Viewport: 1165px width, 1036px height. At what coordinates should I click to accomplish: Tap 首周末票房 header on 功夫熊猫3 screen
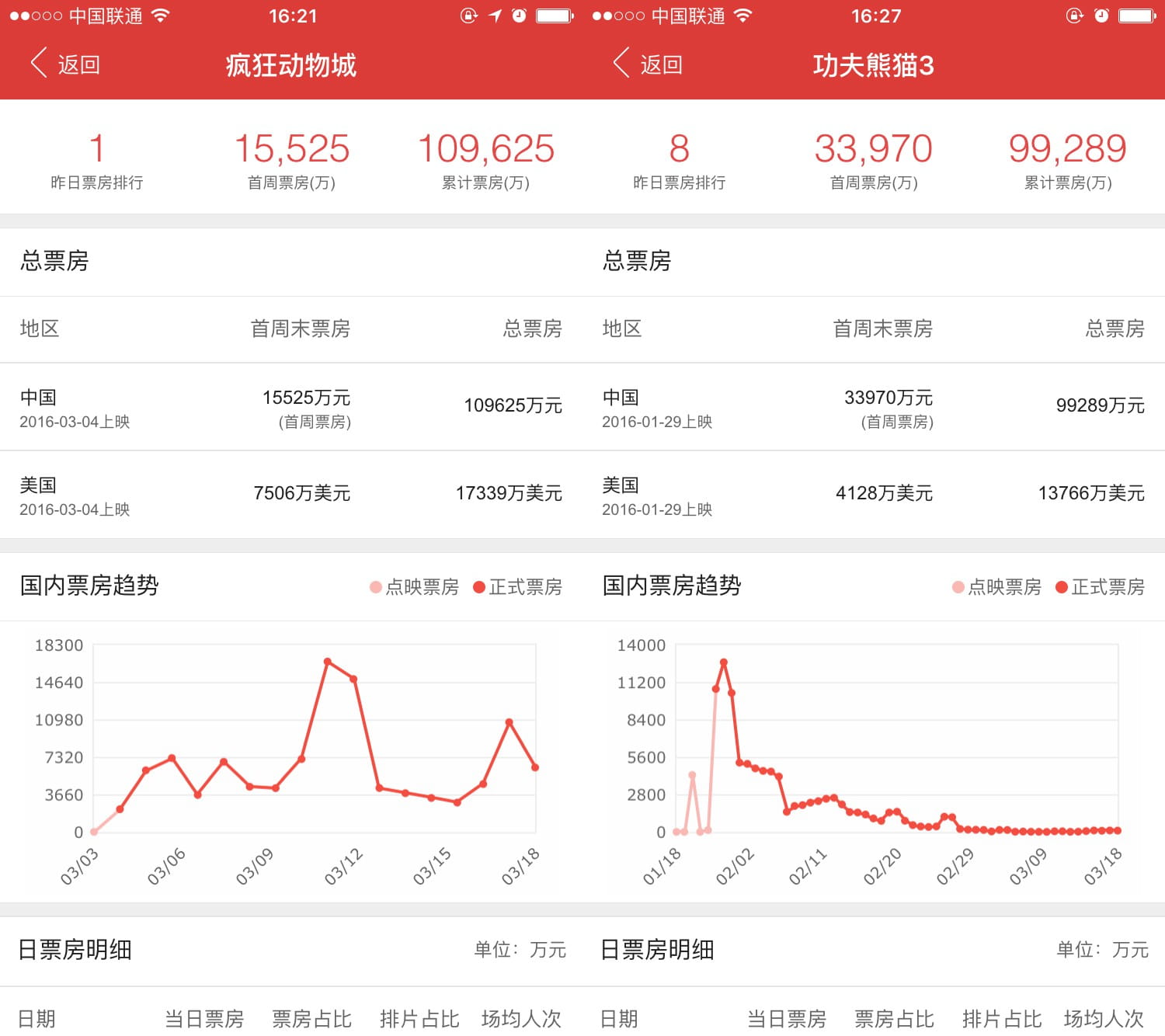[x=883, y=329]
